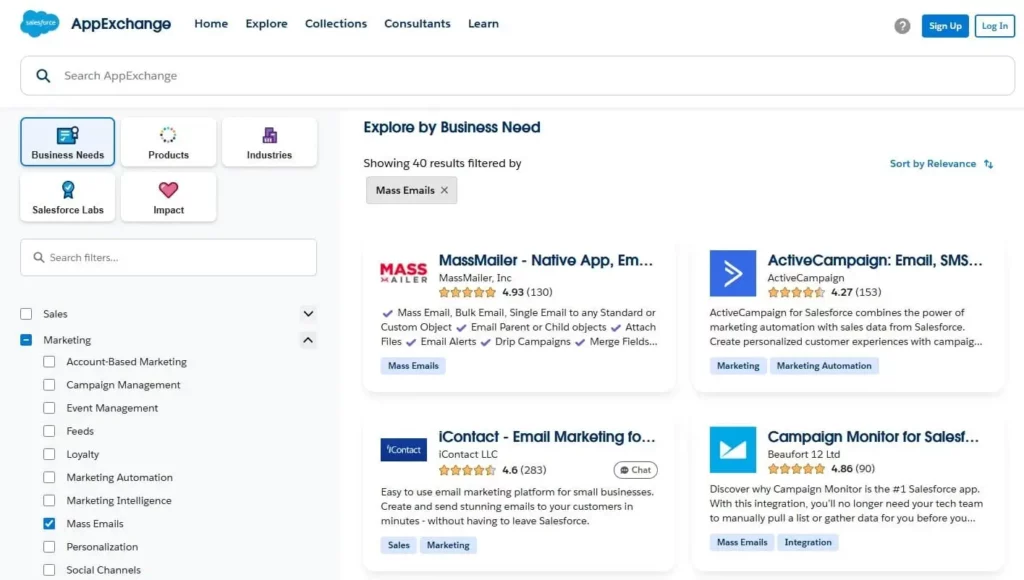Open the iContact logo
Image resolution: width=1024 pixels, height=580 pixels.
coord(404,449)
